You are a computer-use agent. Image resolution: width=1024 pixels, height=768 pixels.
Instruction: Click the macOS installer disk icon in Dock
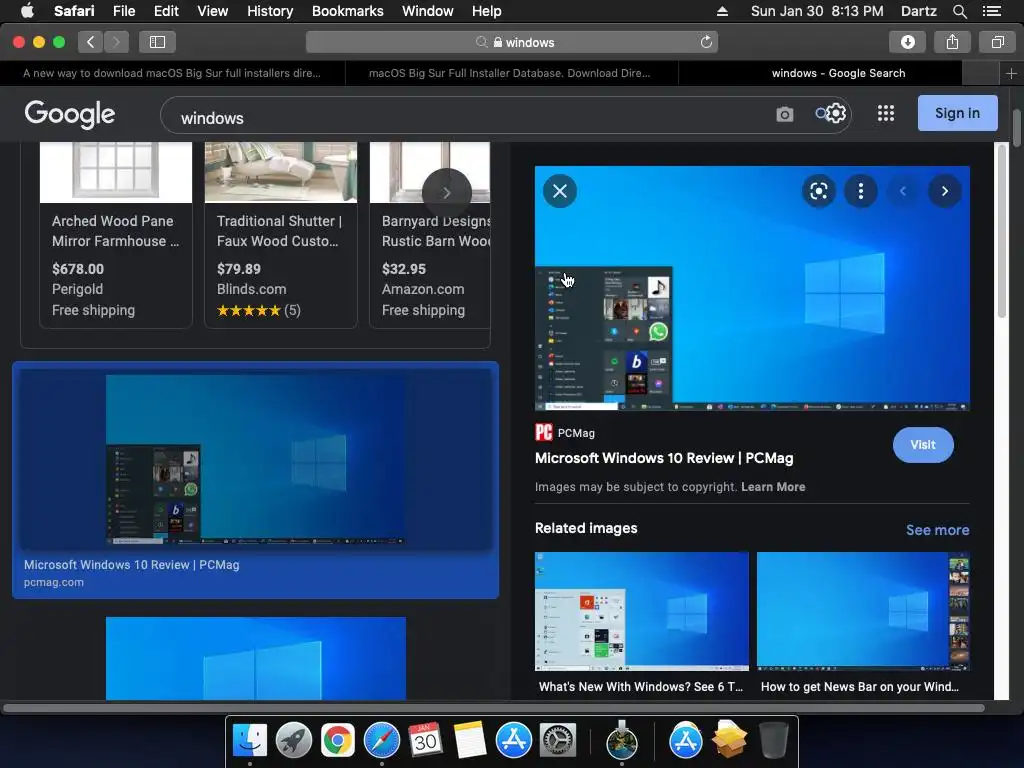(x=622, y=740)
